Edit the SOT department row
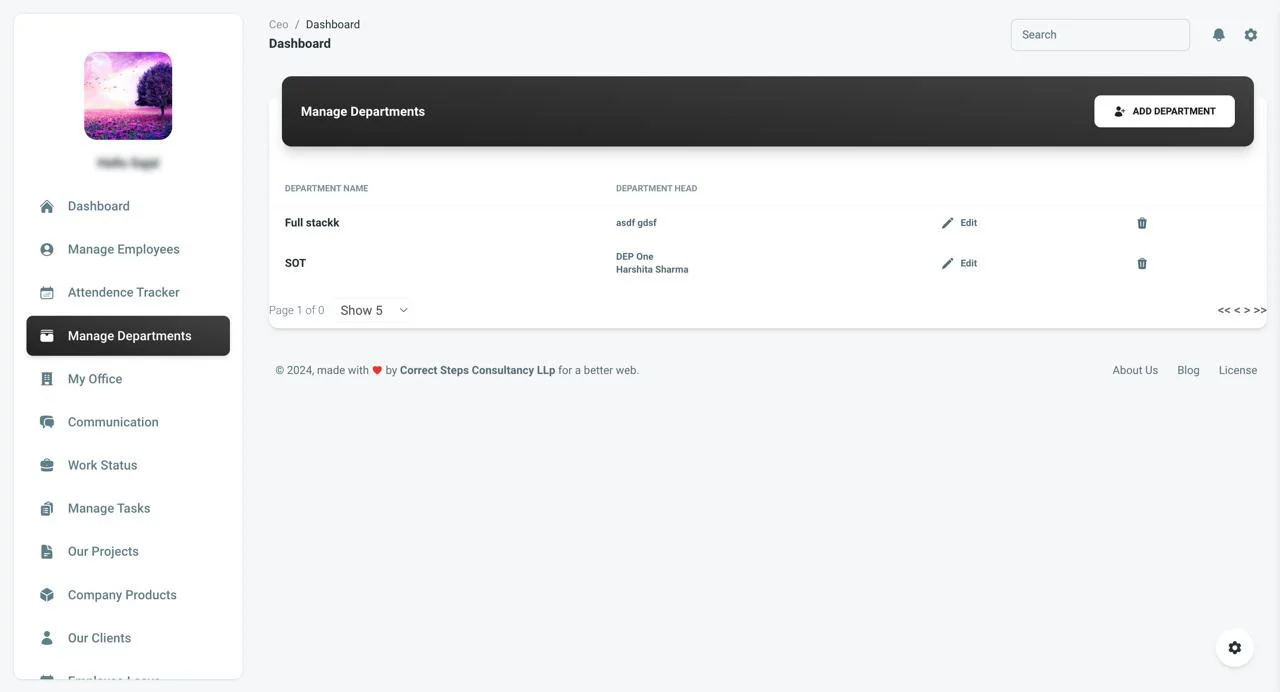This screenshot has height=692, width=1280. [959, 264]
